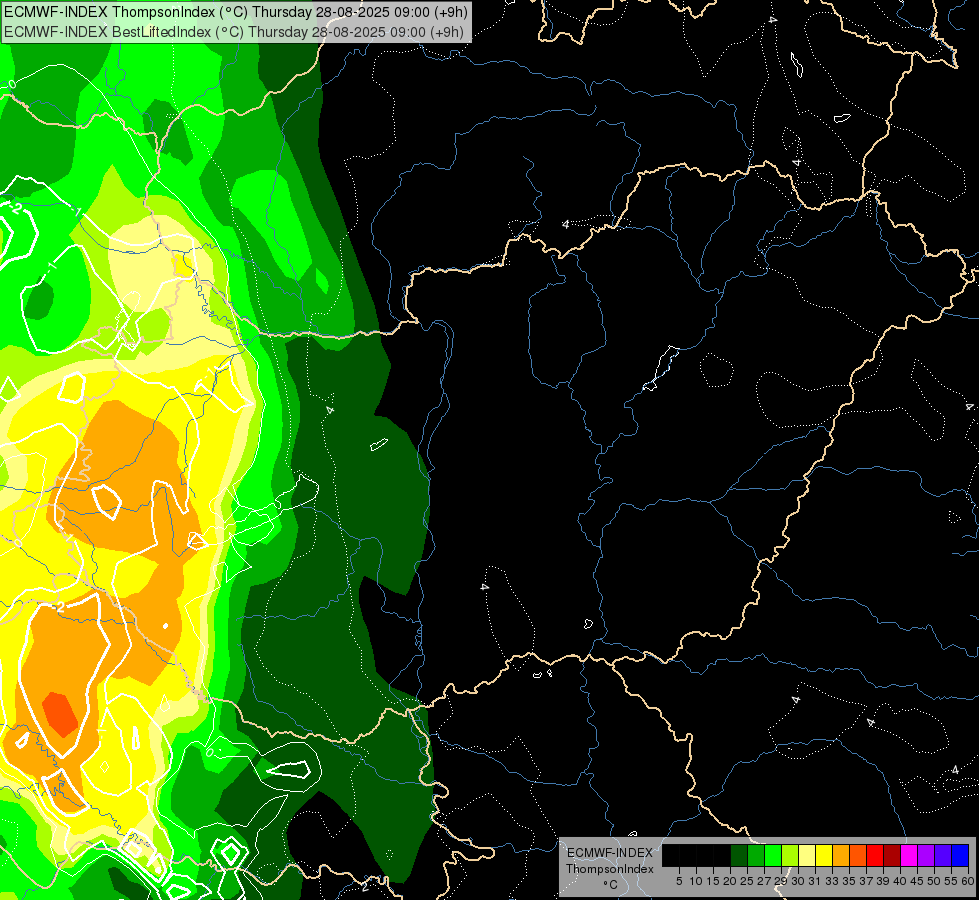Click the ThompsonIndex label in legend box

(x=610, y=869)
